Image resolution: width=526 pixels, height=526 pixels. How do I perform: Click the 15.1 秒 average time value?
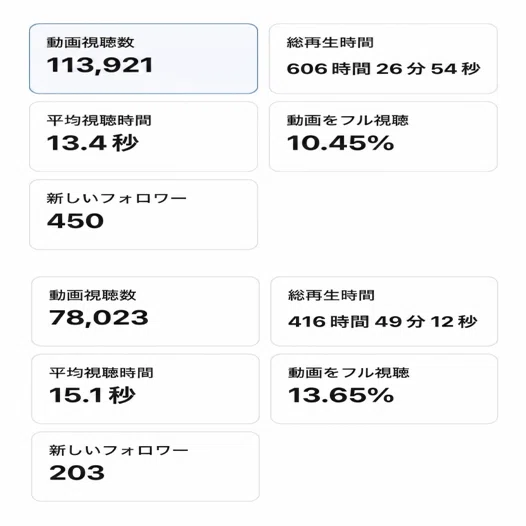point(92,395)
